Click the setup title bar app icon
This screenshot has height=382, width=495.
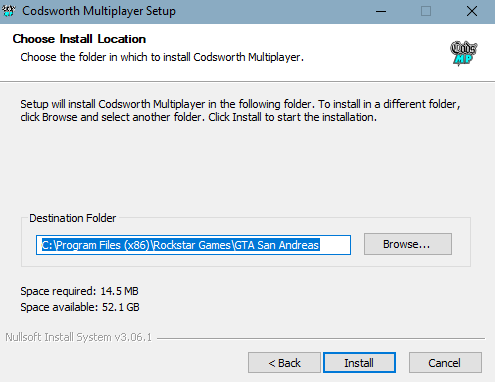9,11
